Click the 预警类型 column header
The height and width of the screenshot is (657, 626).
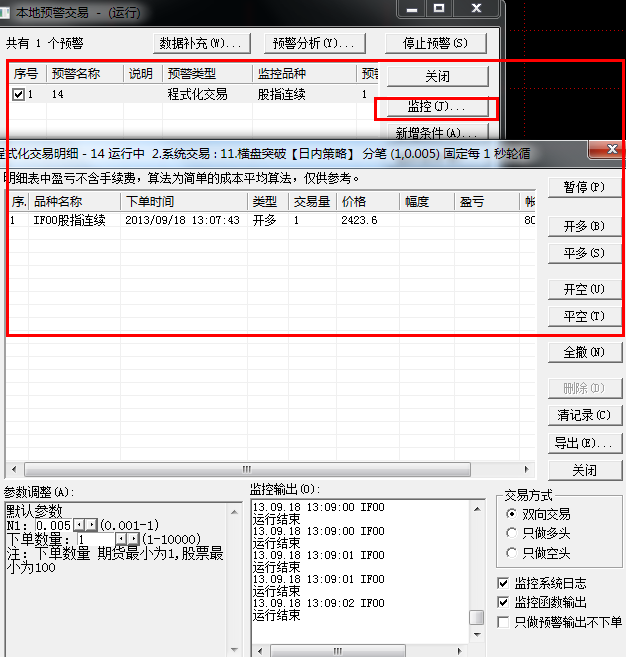tap(207, 74)
